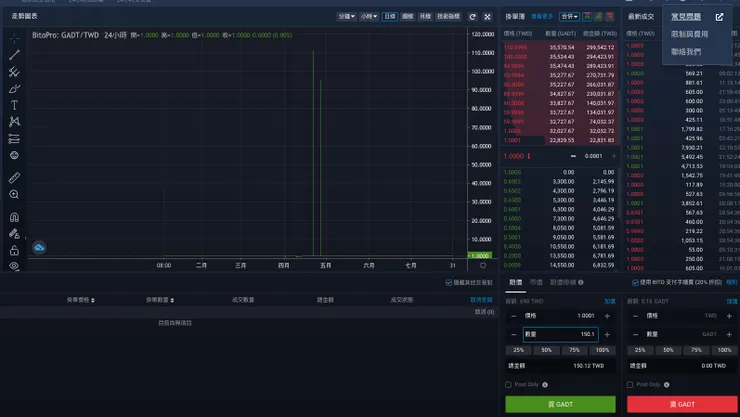This screenshot has width=740, height=417.
Task: Click green 買 GADT buy button
Action: tap(560, 404)
